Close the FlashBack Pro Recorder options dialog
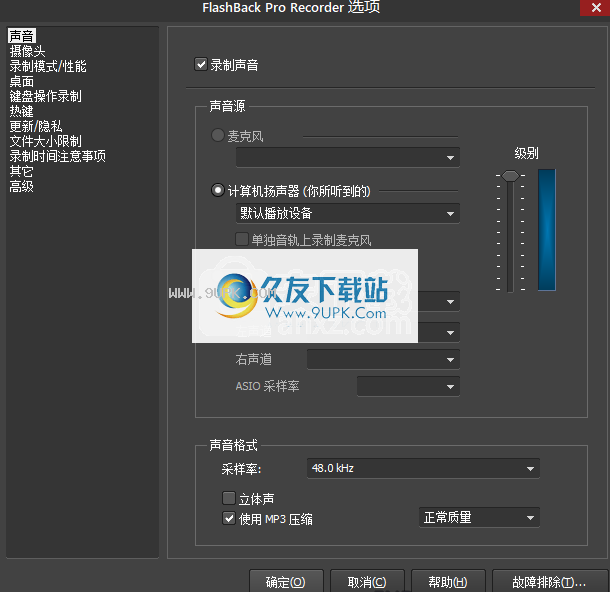Screen dimensions: 610x592 (595, 7)
